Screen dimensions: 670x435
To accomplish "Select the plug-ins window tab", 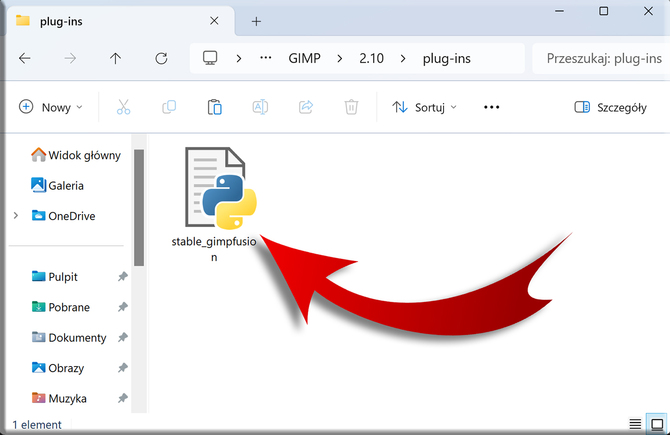I will coord(119,21).
